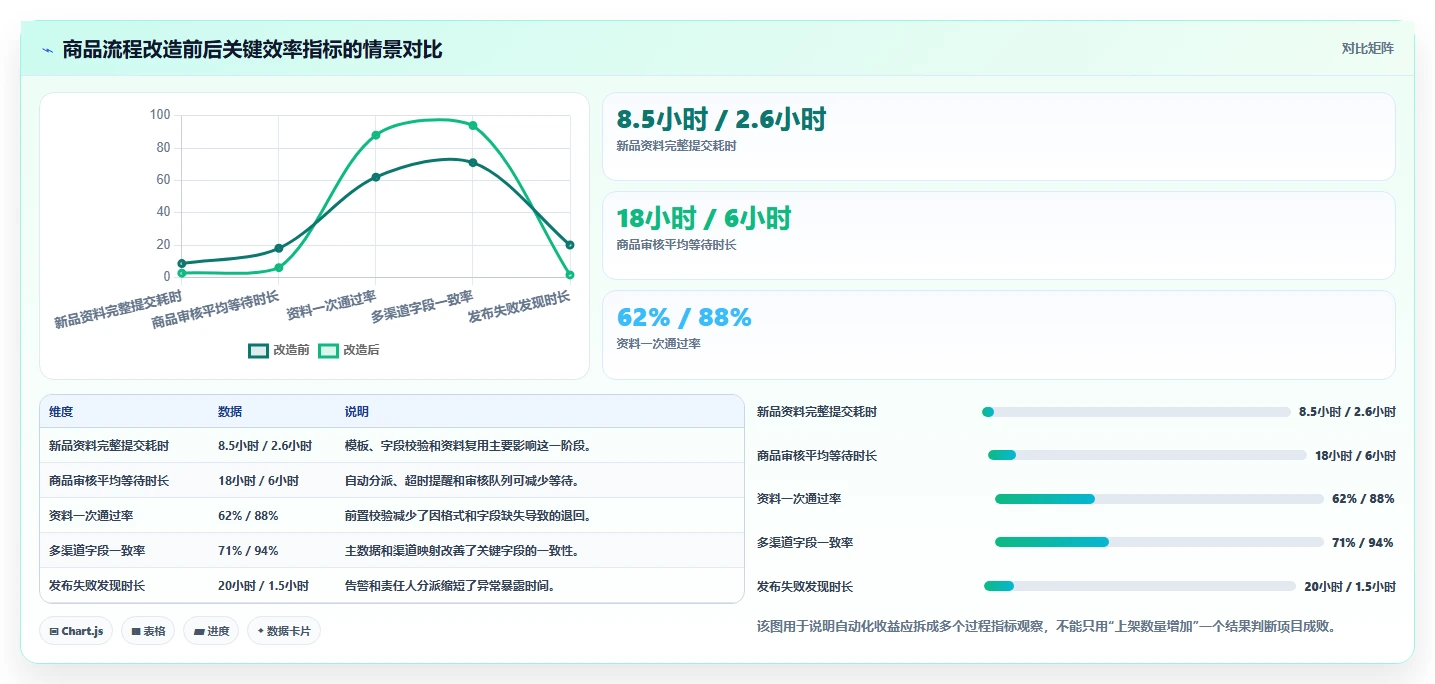Click the 改造后 legend color box
The height and width of the screenshot is (684, 1435).
pos(328,350)
